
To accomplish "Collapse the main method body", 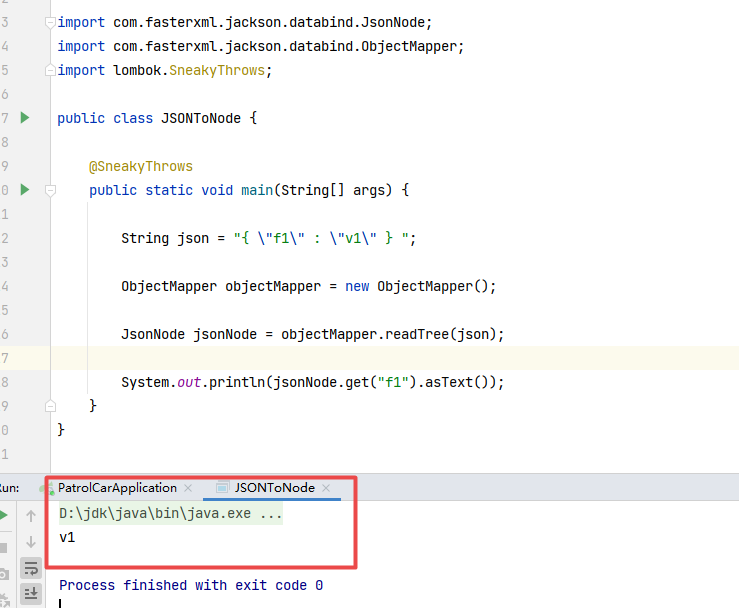I will coord(50,190).
